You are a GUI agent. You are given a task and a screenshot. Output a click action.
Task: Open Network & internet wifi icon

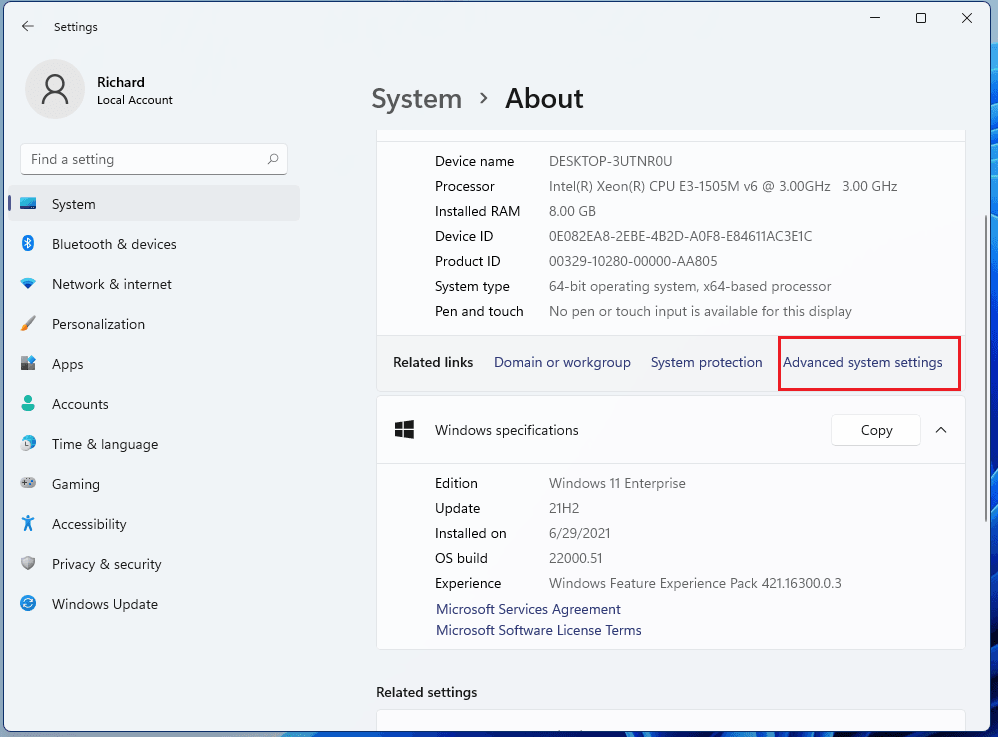[29, 284]
